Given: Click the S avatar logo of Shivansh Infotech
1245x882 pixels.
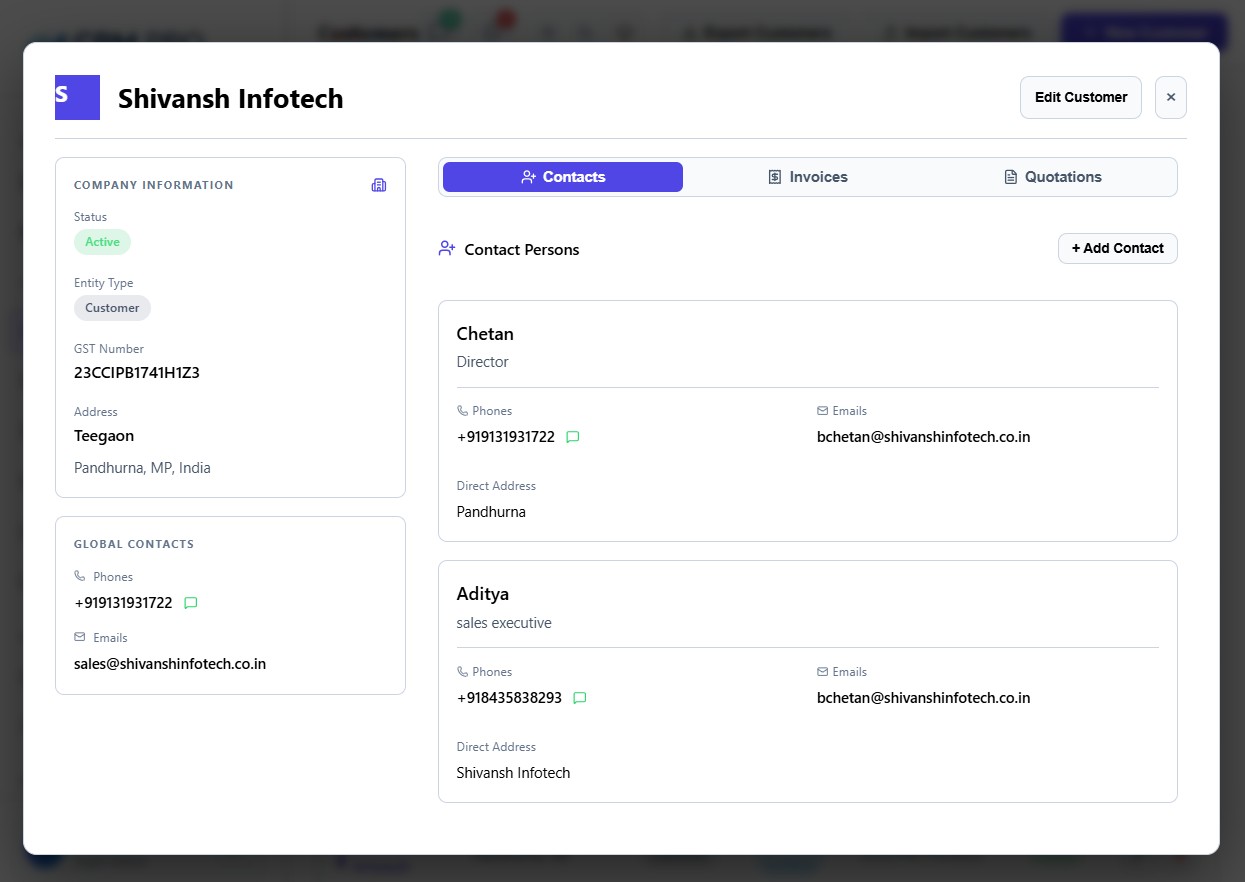Looking at the screenshot, I should [77, 97].
